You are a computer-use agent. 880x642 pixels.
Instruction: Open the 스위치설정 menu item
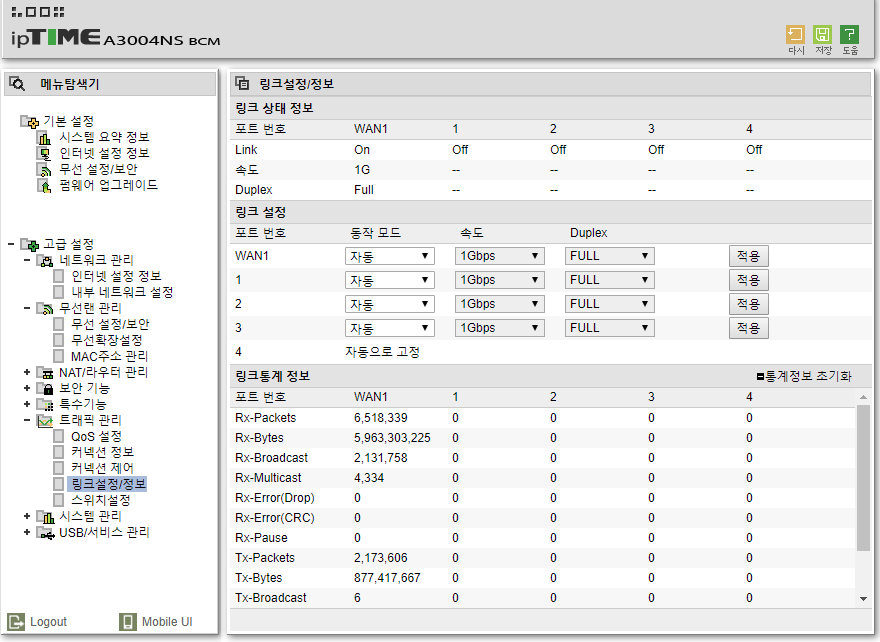pyautogui.click(x=100, y=500)
